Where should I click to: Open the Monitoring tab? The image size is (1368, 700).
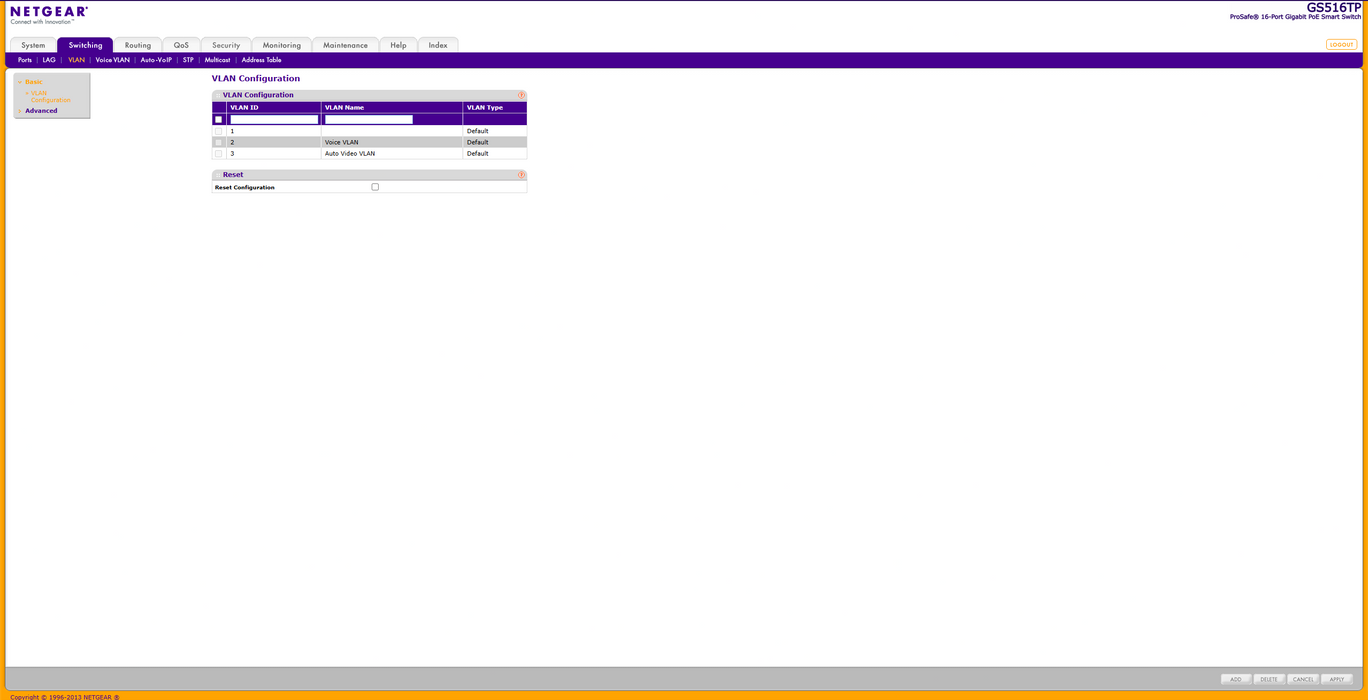[281, 45]
